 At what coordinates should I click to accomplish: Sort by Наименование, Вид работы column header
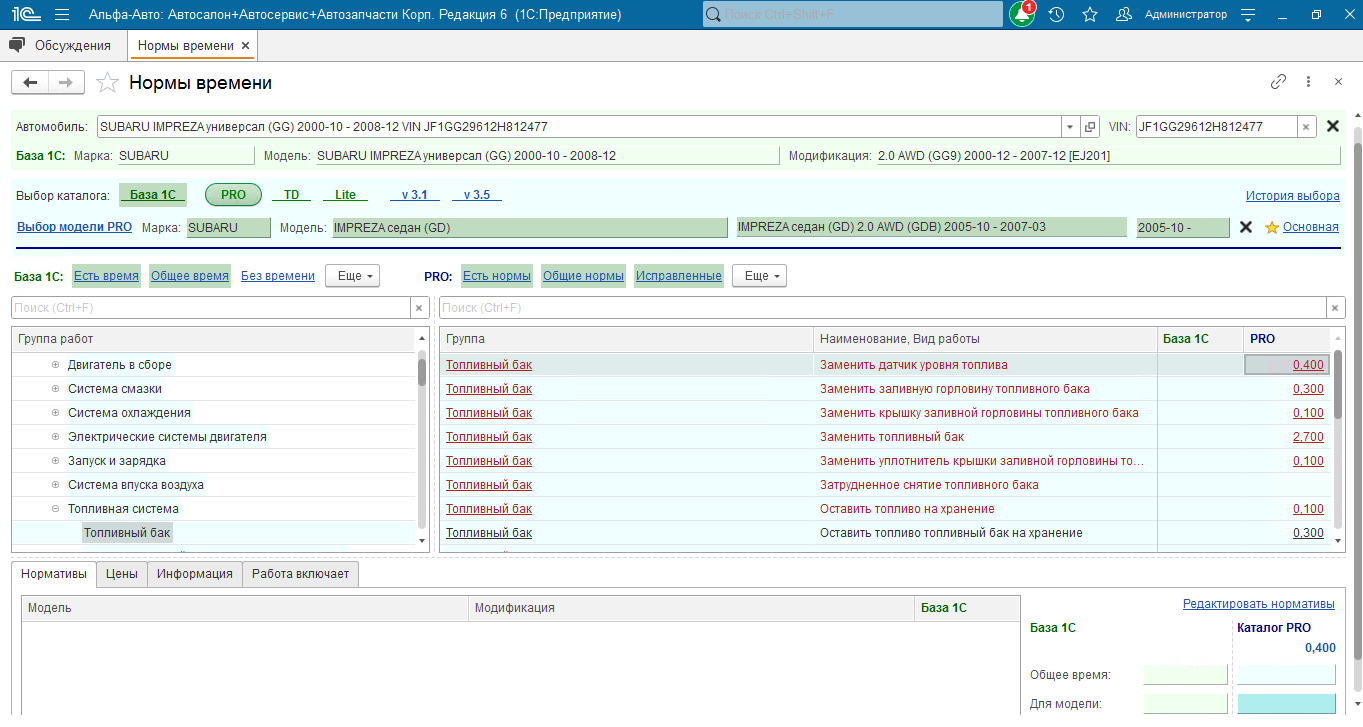pyautogui.click(x=985, y=339)
